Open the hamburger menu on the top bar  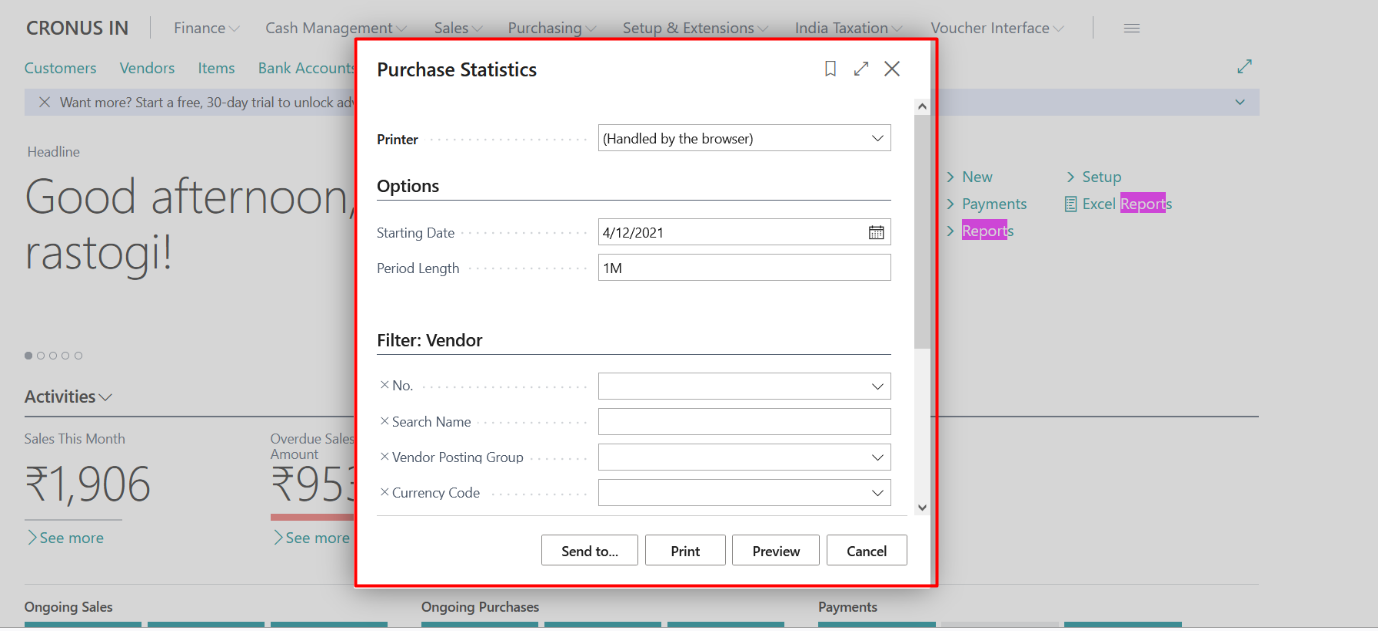(x=1131, y=27)
